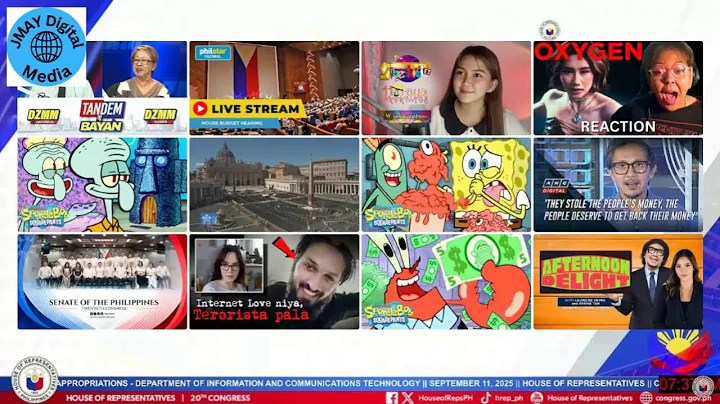Click the Philstar Global logo badge
Viewport: 720px width, 404px height.
pos(213,52)
